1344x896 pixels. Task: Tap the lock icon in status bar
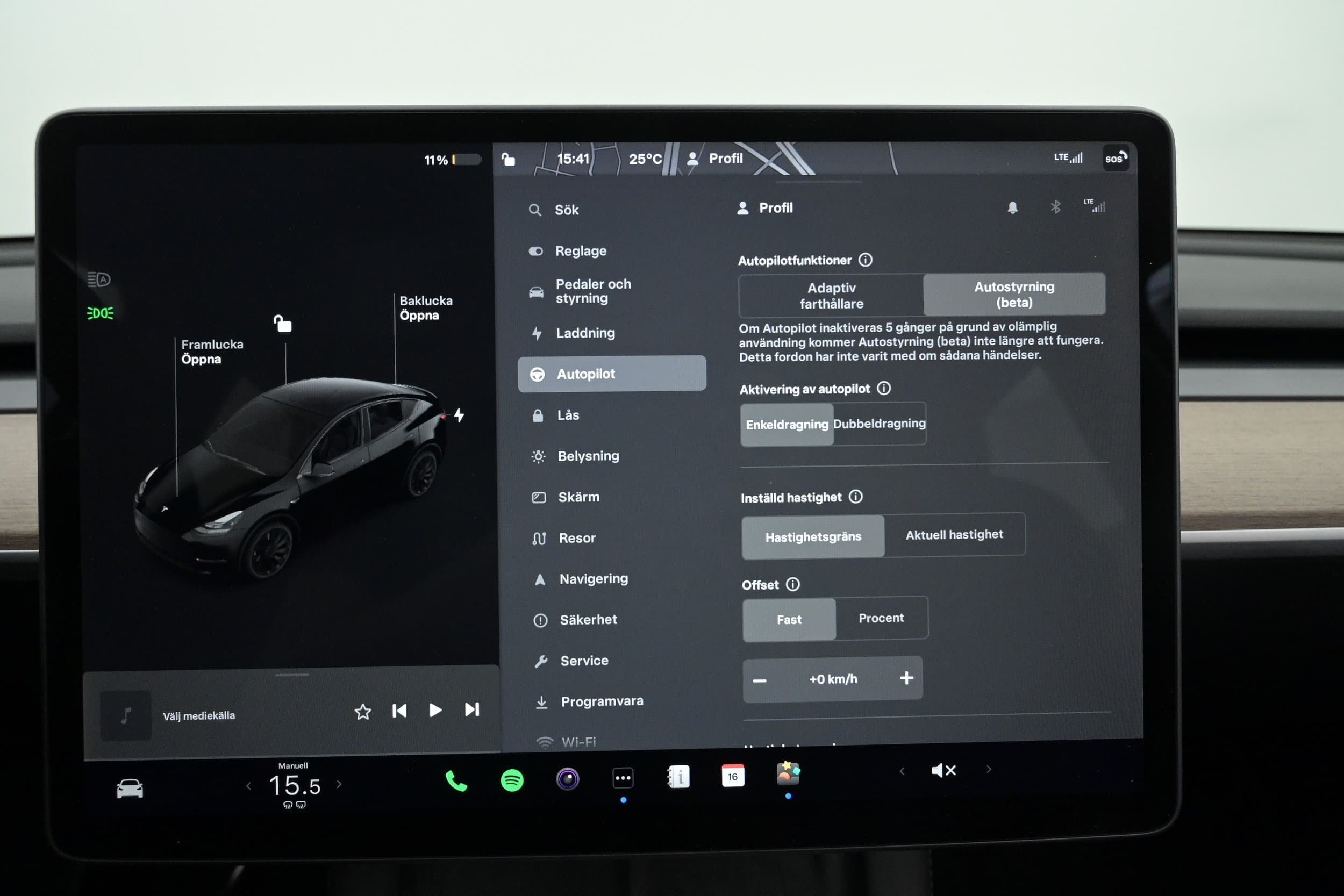coord(508,159)
